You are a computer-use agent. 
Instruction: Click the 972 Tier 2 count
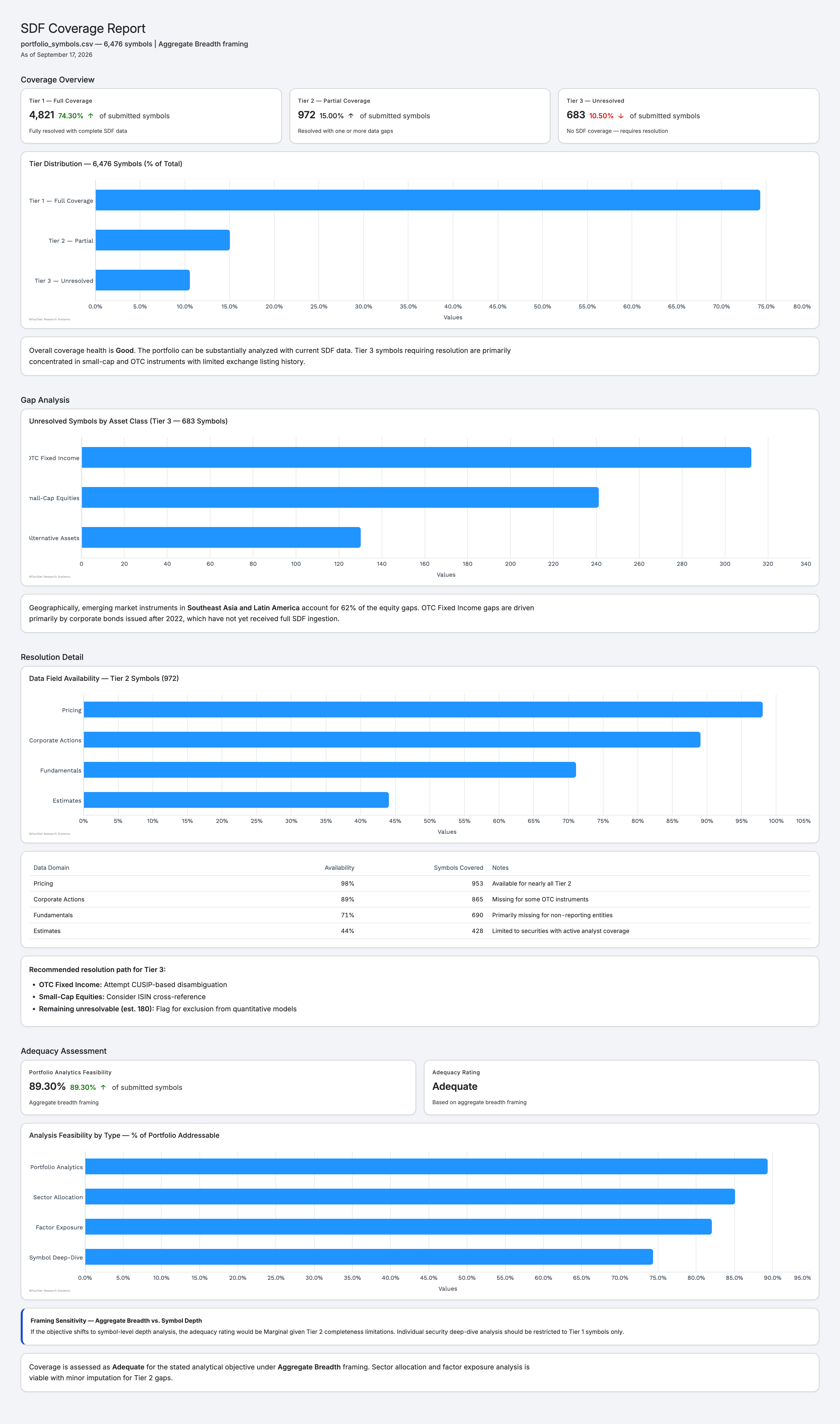click(307, 115)
